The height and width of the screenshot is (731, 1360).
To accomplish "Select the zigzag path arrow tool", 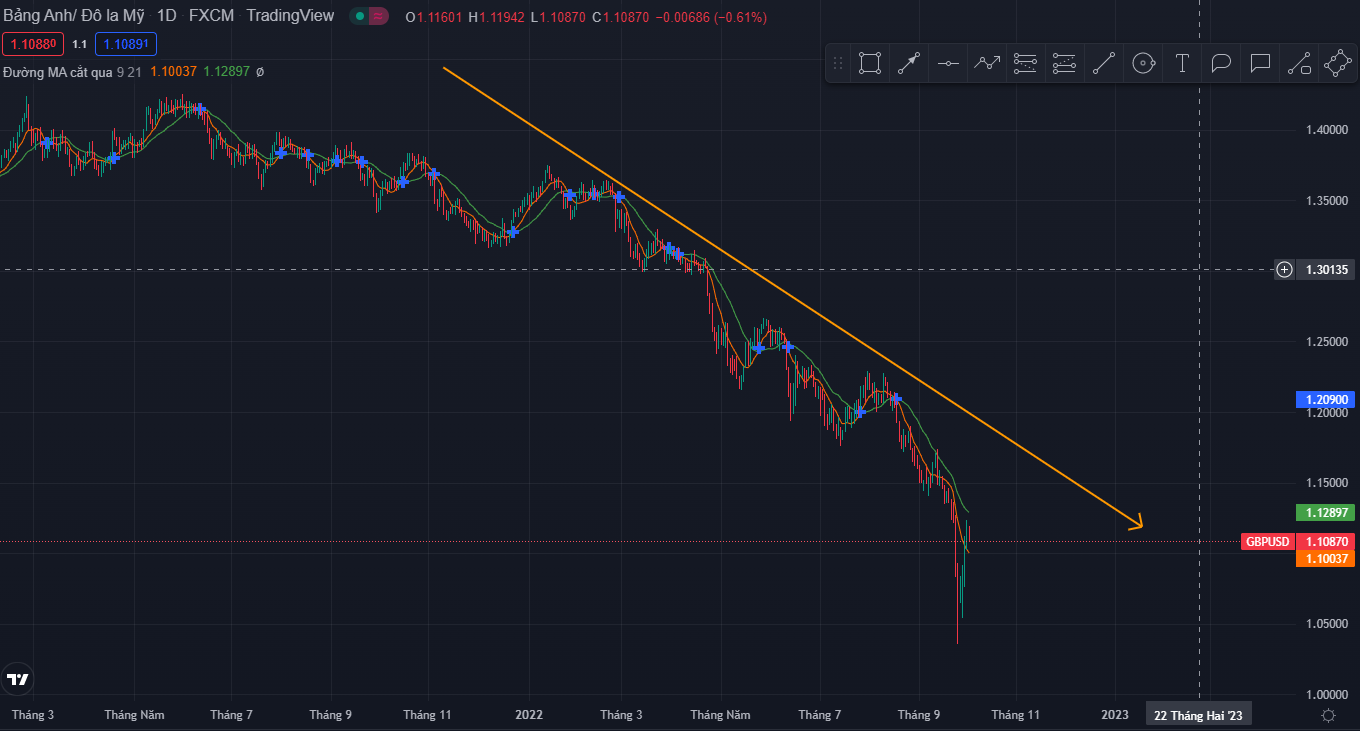I will coord(987,64).
